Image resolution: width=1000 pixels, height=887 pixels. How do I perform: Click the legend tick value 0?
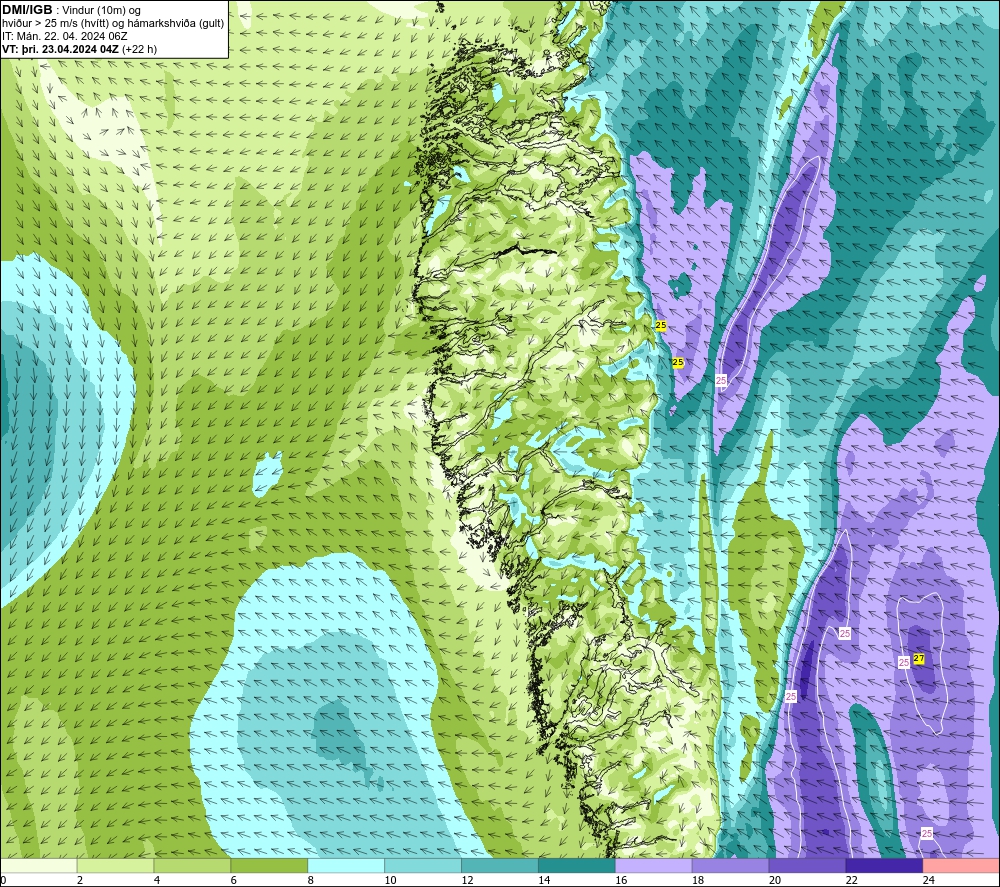click(3, 880)
